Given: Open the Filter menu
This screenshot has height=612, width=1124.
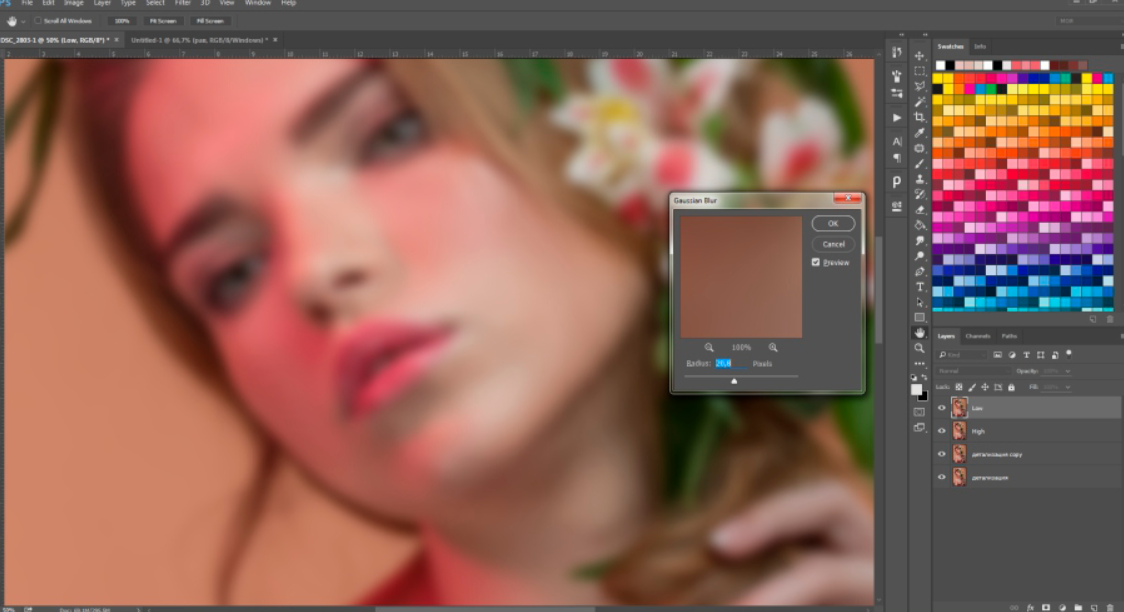Looking at the screenshot, I should pyautogui.click(x=183, y=3).
